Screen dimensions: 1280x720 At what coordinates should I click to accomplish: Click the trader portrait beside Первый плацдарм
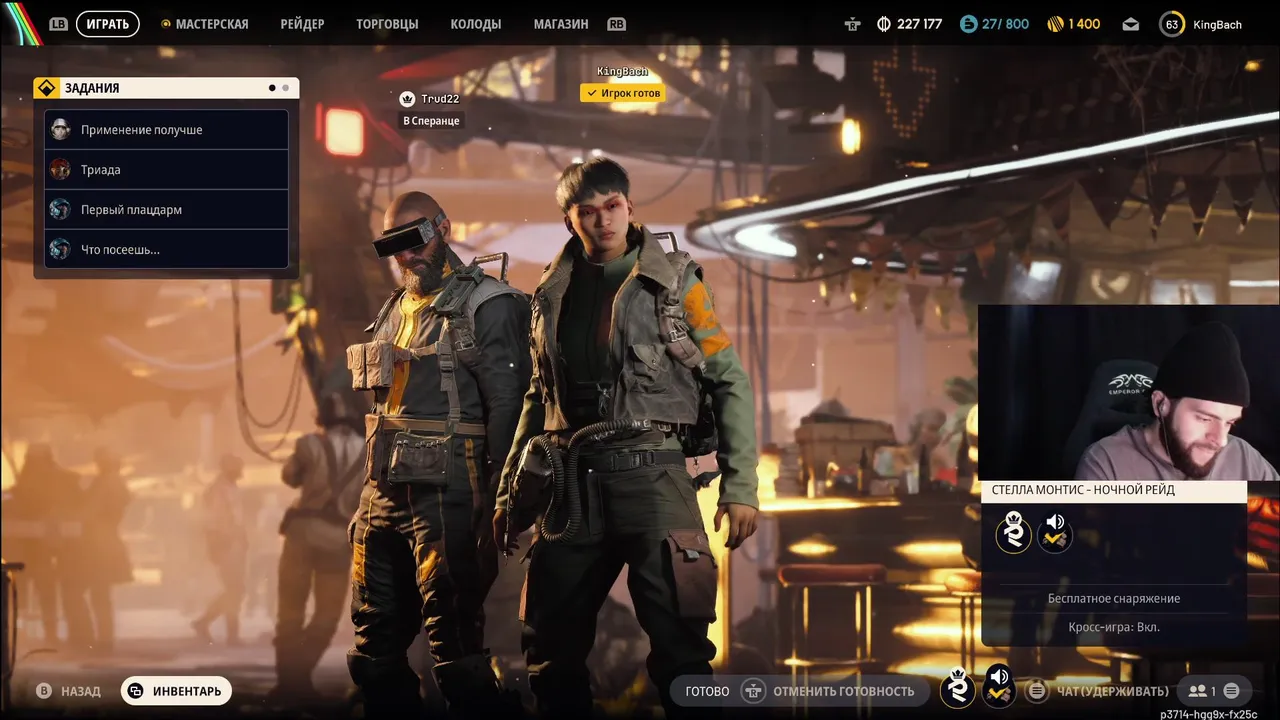61,209
